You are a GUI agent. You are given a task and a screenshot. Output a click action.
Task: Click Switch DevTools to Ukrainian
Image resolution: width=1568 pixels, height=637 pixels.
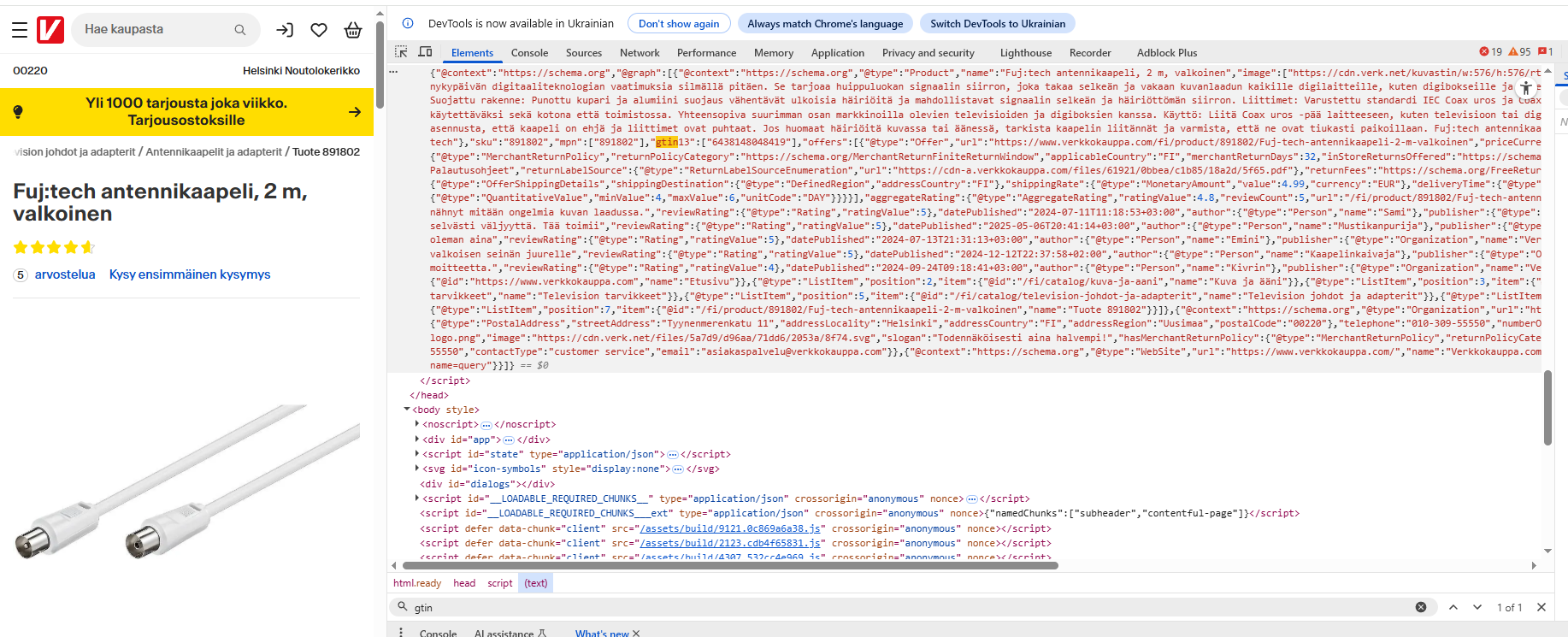coord(998,23)
